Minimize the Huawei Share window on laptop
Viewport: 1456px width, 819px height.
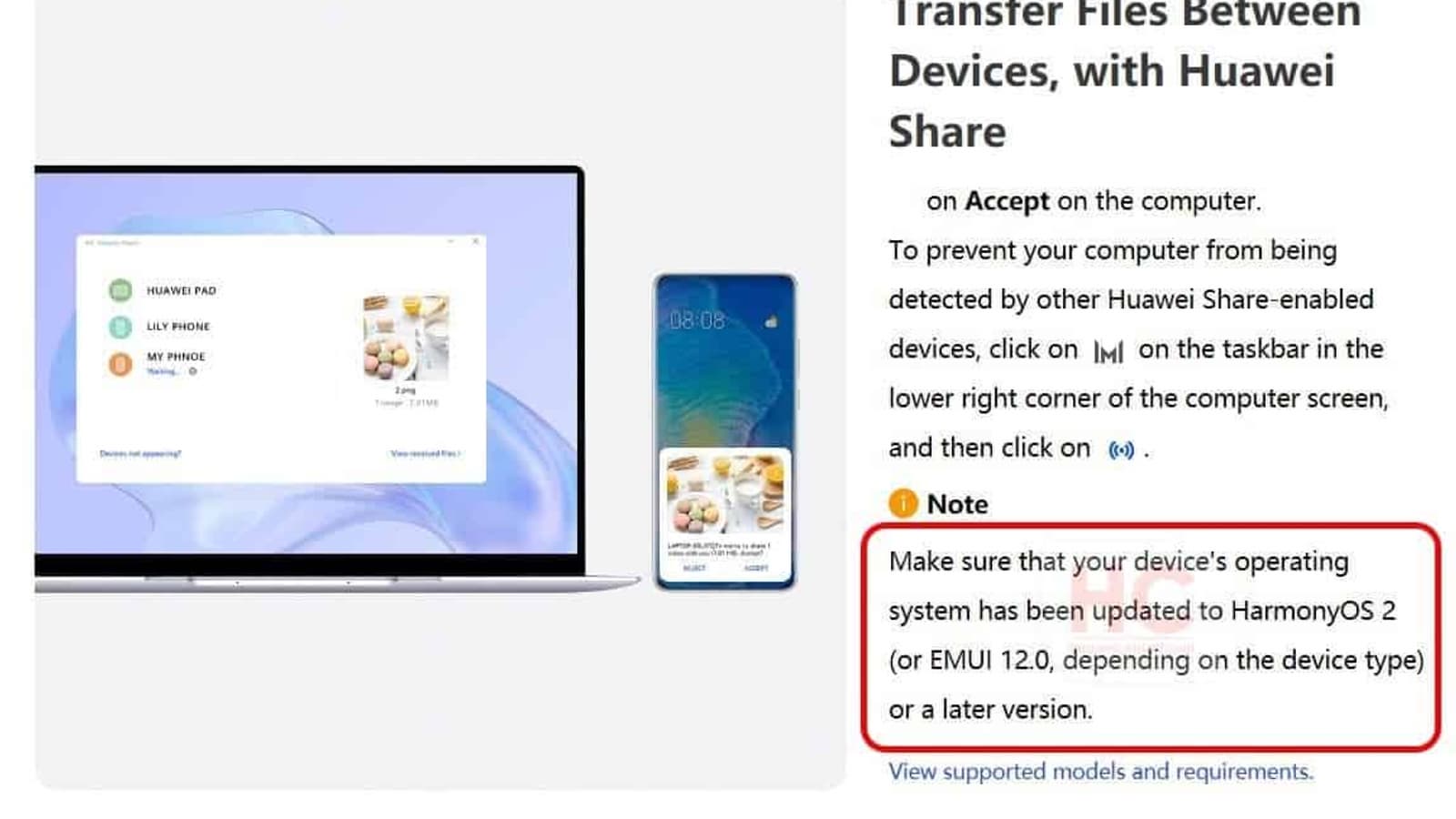point(450,242)
